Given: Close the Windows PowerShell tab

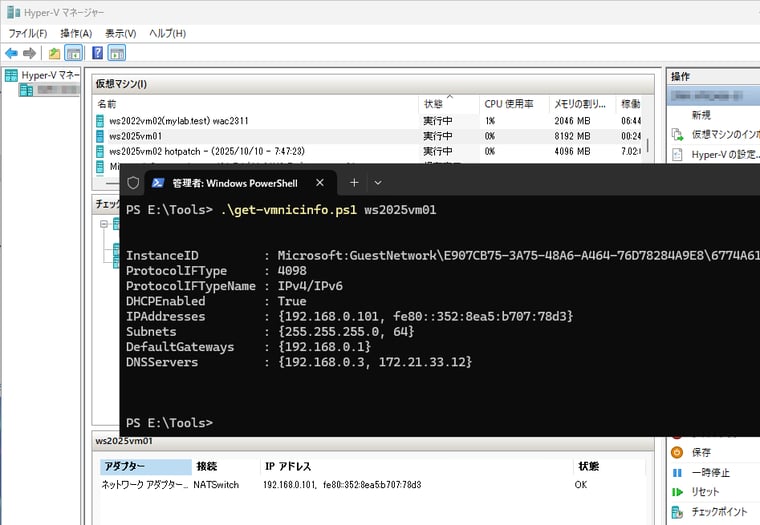Looking at the screenshot, I should tap(320, 183).
